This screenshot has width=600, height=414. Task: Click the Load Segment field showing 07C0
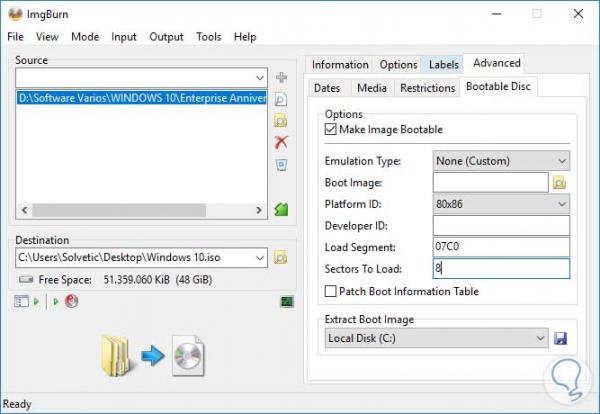click(x=501, y=247)
